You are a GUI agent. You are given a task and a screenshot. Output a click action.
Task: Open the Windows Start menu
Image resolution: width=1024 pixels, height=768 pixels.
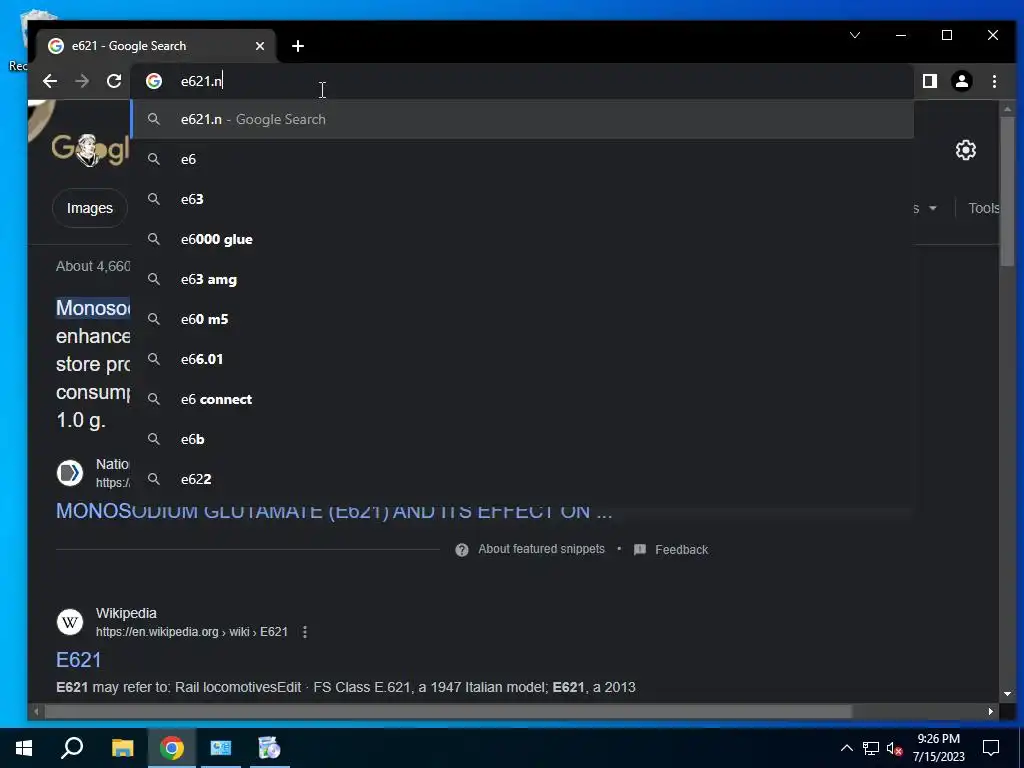click(x=24, y=748)
